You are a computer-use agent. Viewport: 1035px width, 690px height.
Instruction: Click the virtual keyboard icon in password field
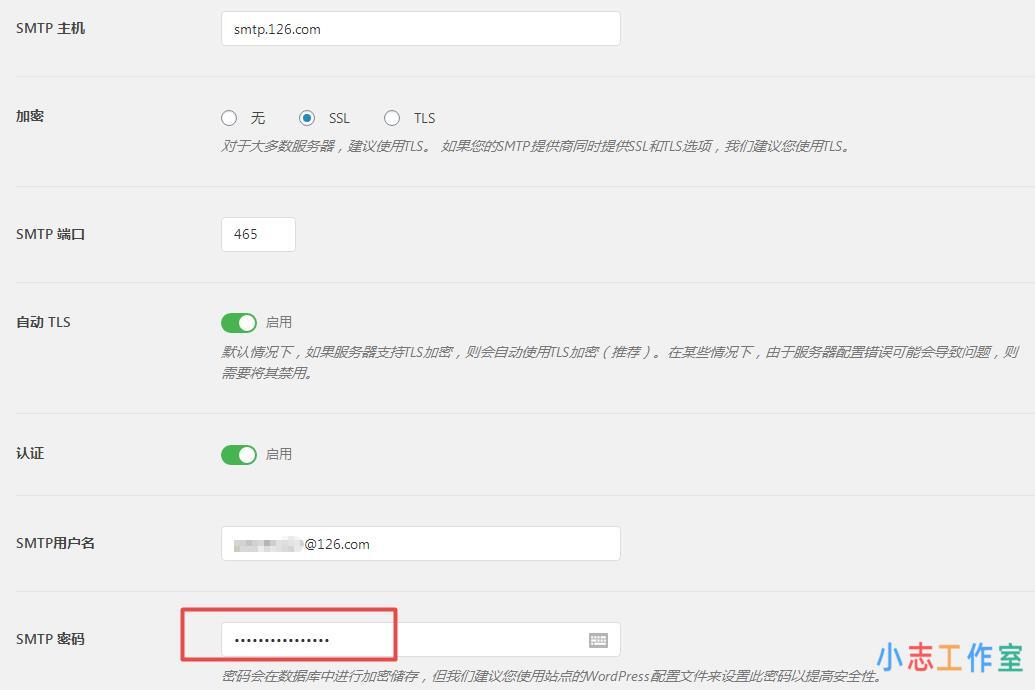pos(598,640)
